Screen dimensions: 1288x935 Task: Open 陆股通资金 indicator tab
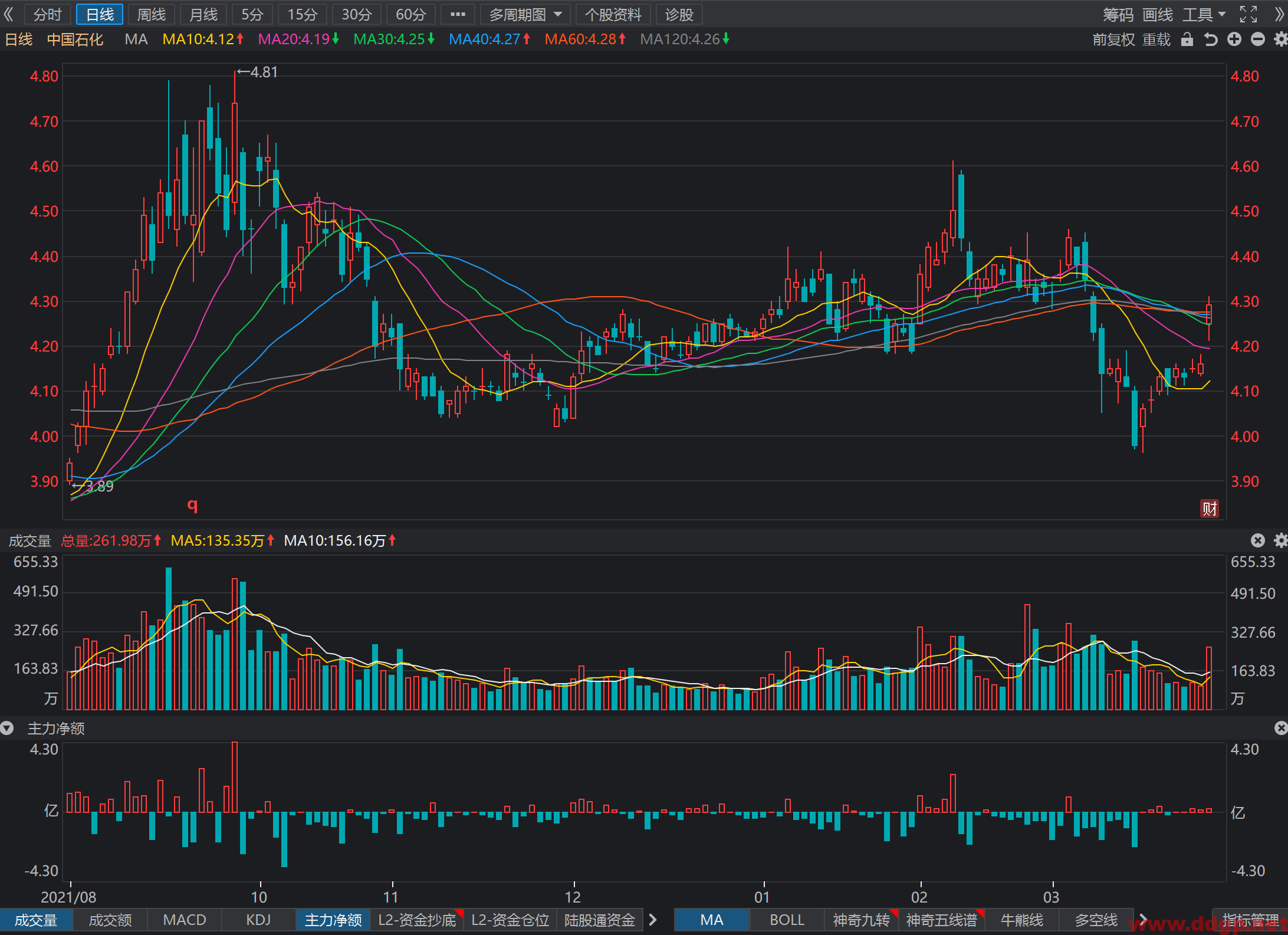(x=600, y=920)
